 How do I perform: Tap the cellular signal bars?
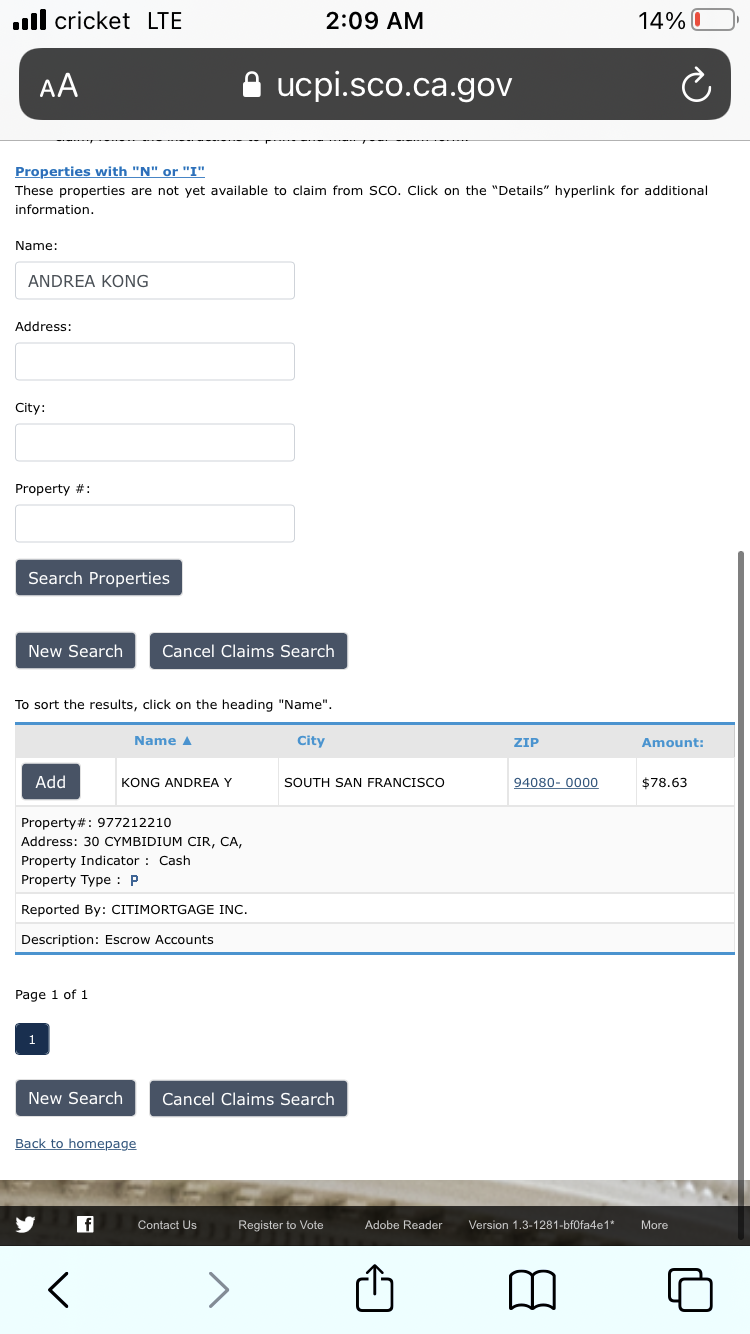point(29,20)
